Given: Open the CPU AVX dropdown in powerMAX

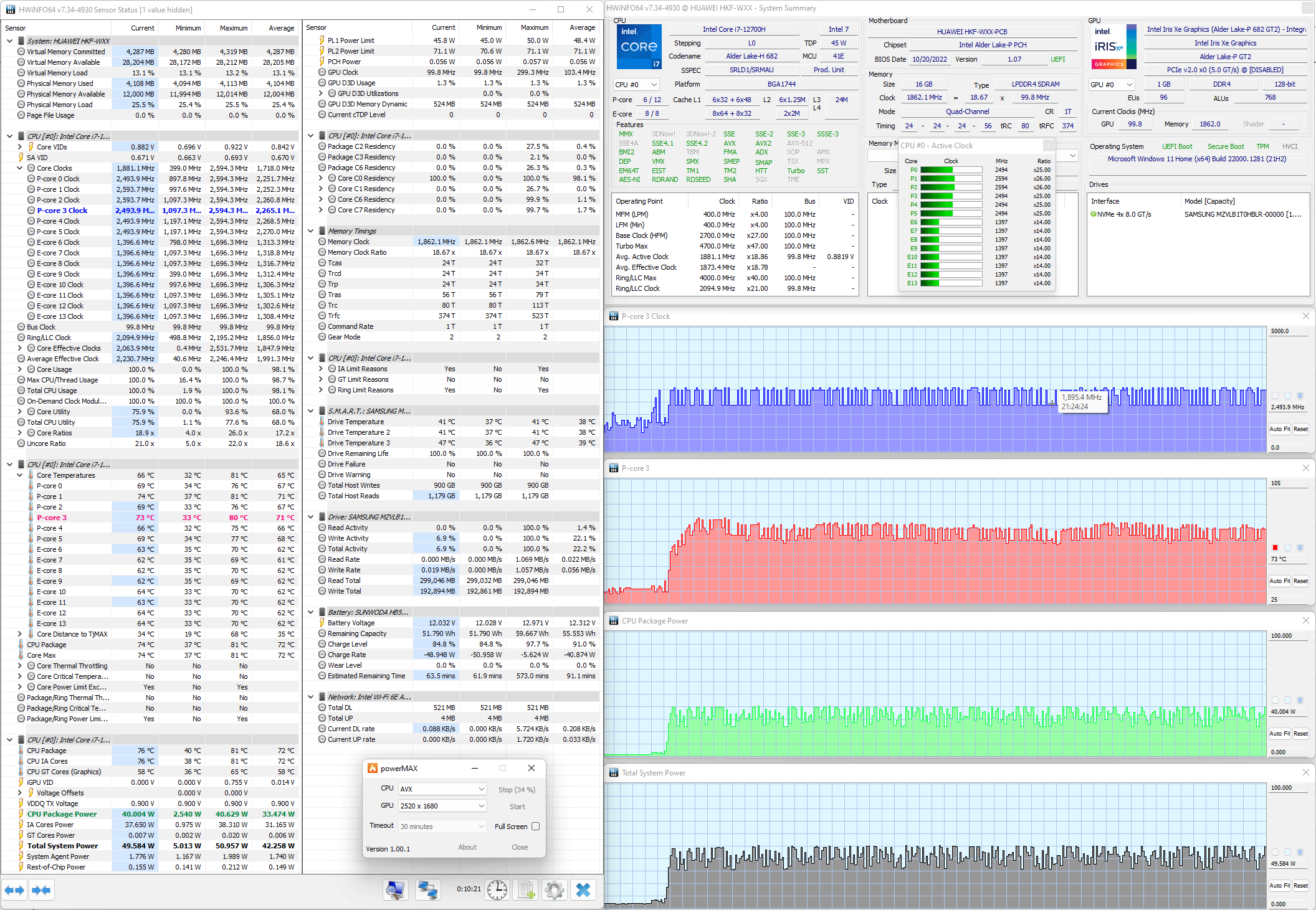Looking at the screenshot, I should (442, 789).
